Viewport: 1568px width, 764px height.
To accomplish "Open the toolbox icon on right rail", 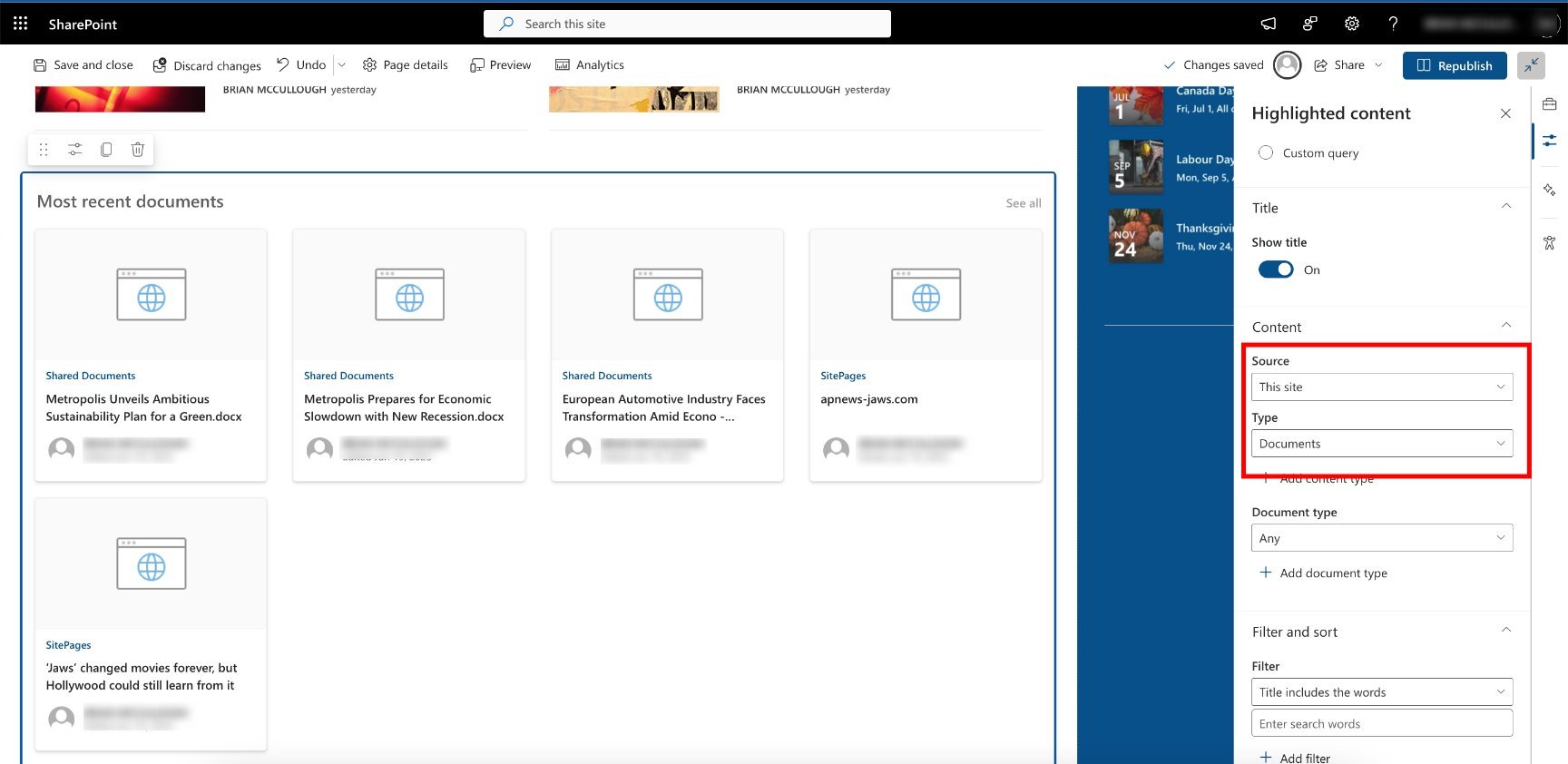I will [1549, 103].
